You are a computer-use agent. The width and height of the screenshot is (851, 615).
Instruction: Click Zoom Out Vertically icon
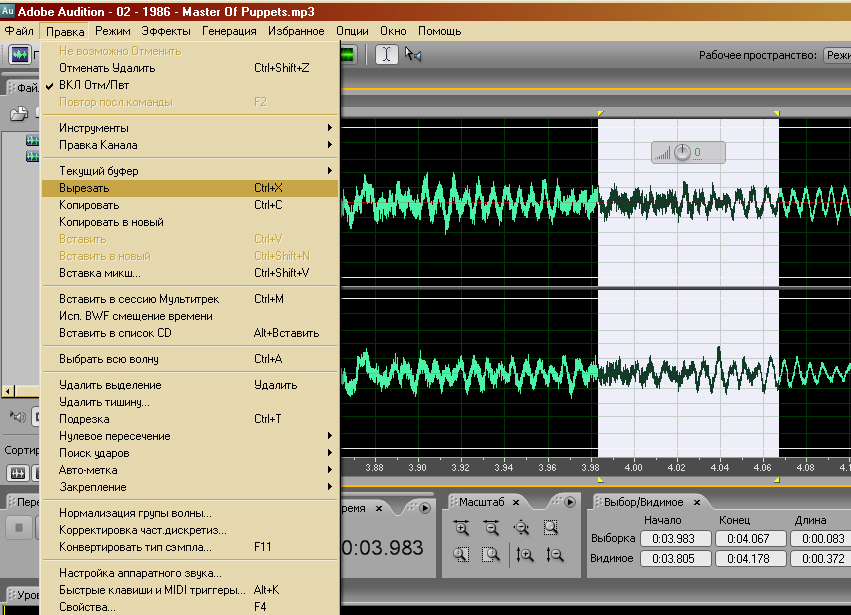(555, 554)
